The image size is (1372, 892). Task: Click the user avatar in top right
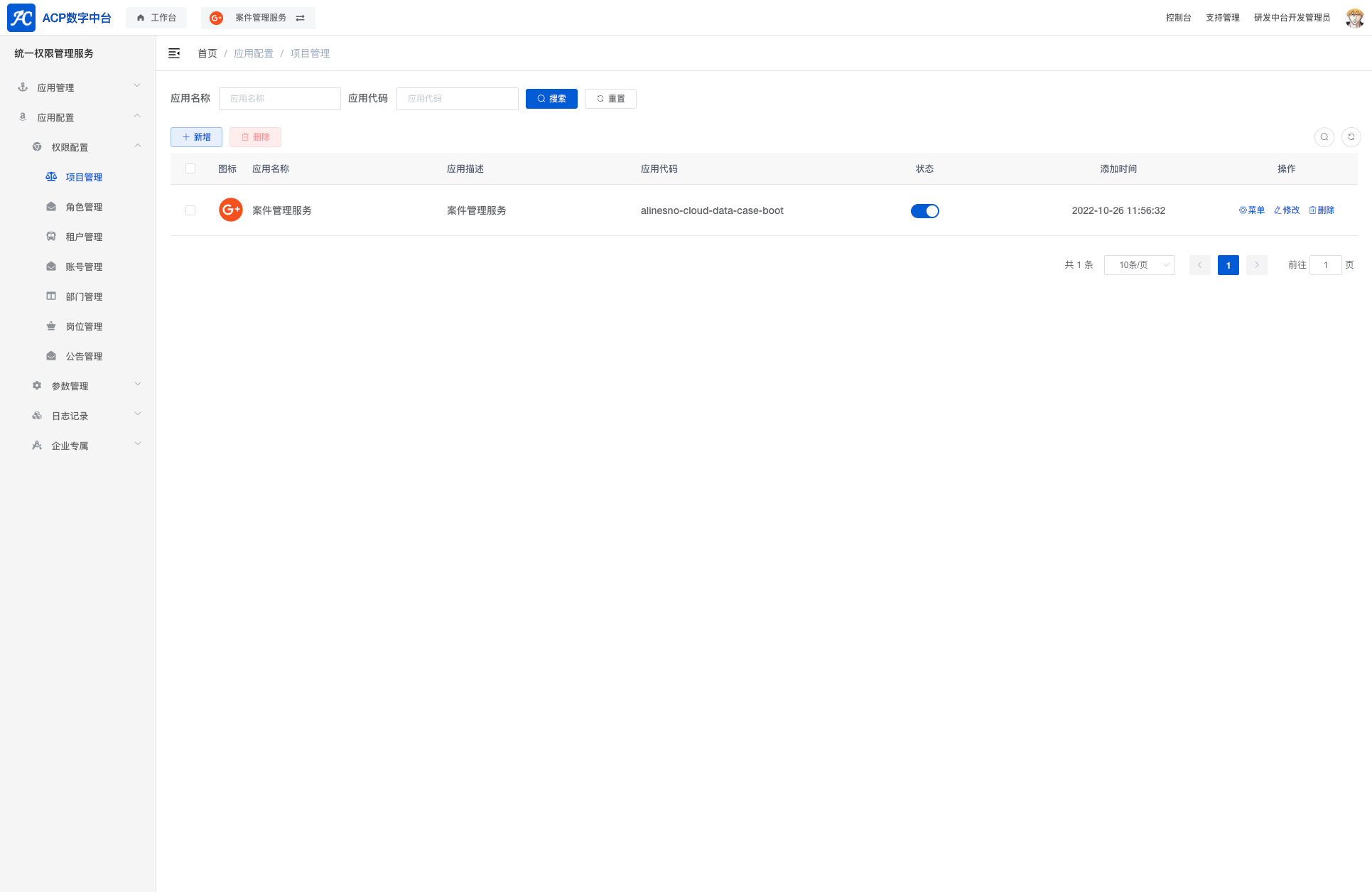(x=1354, y=18)
